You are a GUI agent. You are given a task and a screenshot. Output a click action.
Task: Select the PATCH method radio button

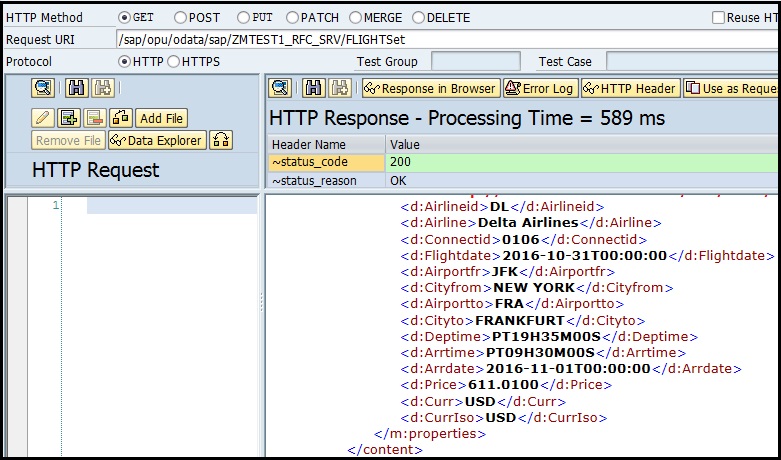pyautogui.click(x=293, y=18)
